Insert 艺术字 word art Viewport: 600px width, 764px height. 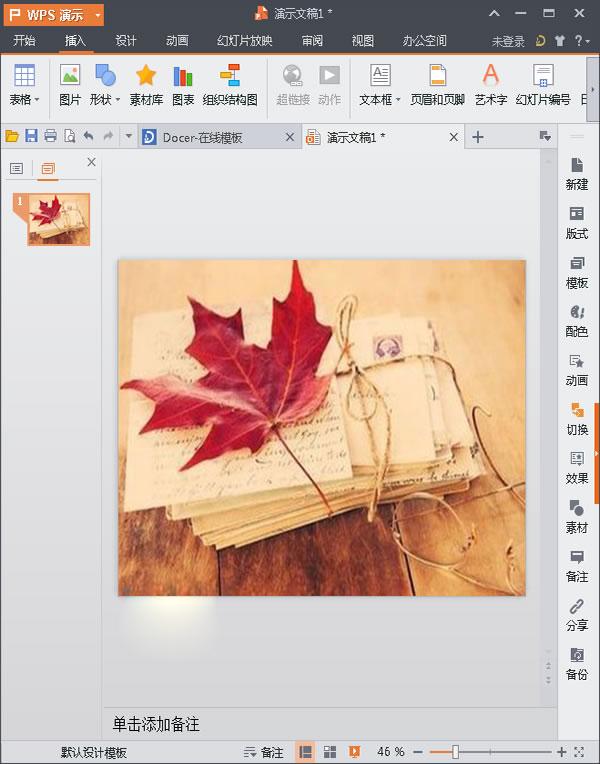[x=491, y=85]
